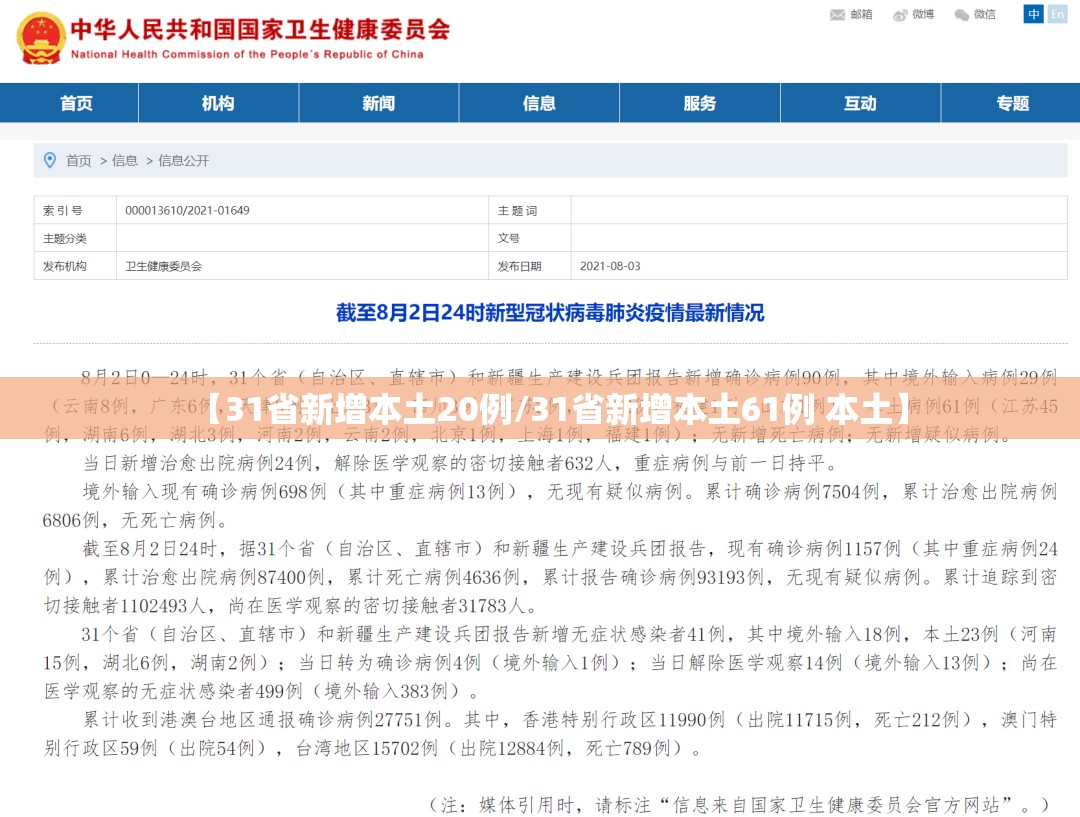Click the overlay banner 31省新增本土20例
Screen dimensions: 1080x817
coord(540,408)
